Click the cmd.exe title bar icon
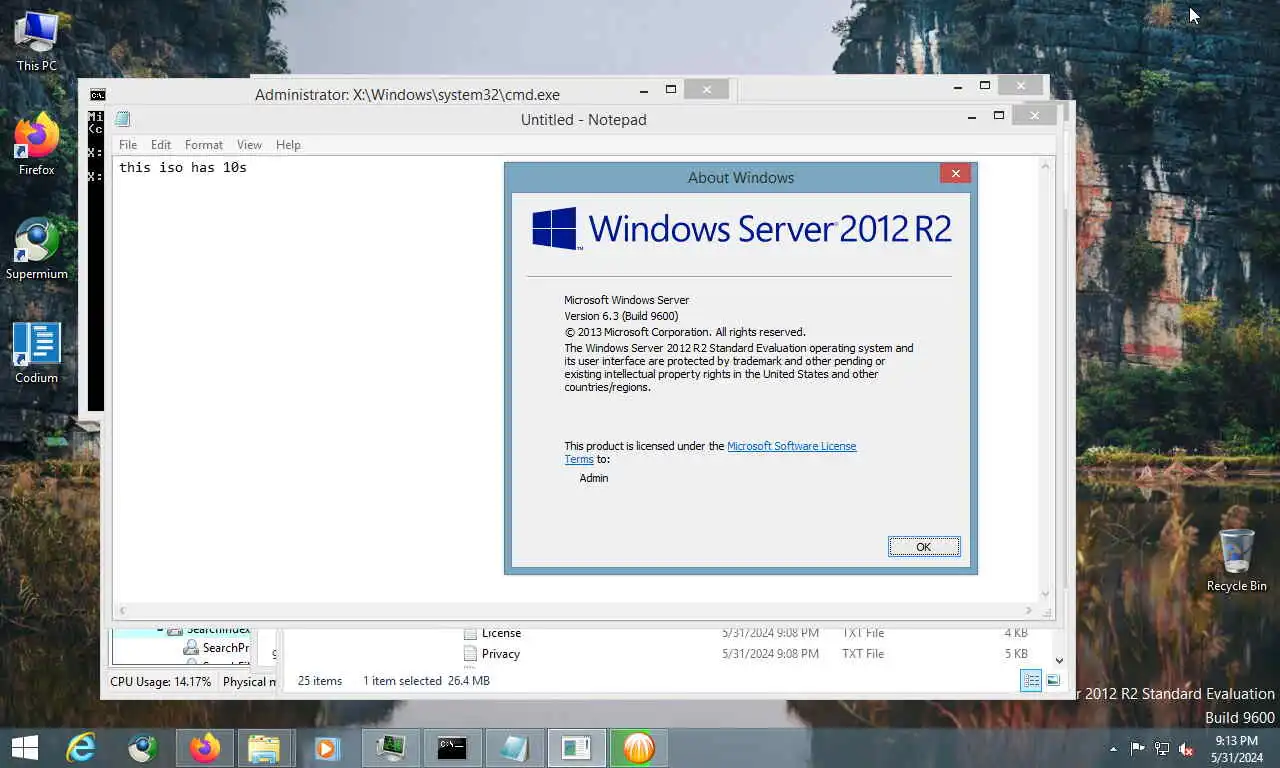Screen dimensions: 1280x768 (97, 95)
